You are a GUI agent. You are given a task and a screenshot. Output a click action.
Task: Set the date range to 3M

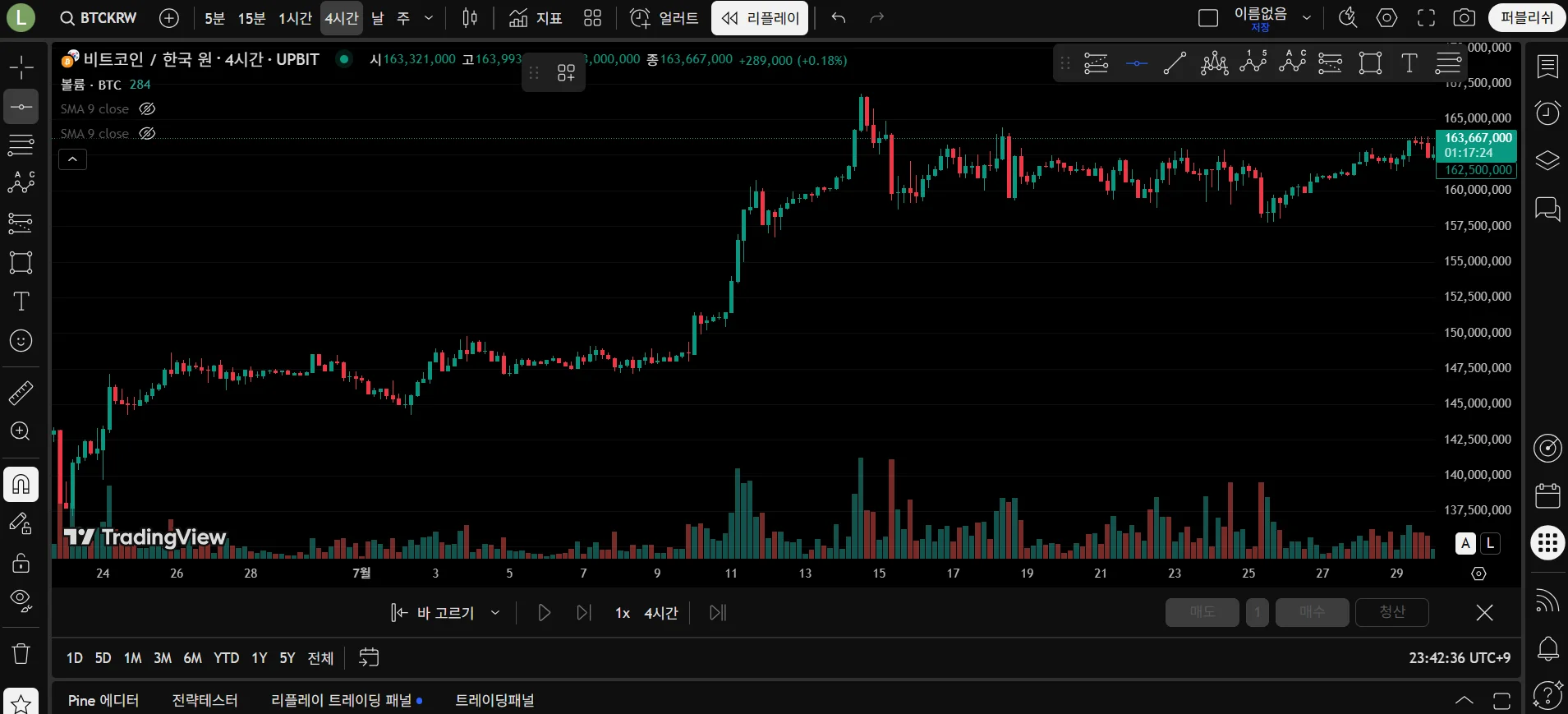point(163,658)
